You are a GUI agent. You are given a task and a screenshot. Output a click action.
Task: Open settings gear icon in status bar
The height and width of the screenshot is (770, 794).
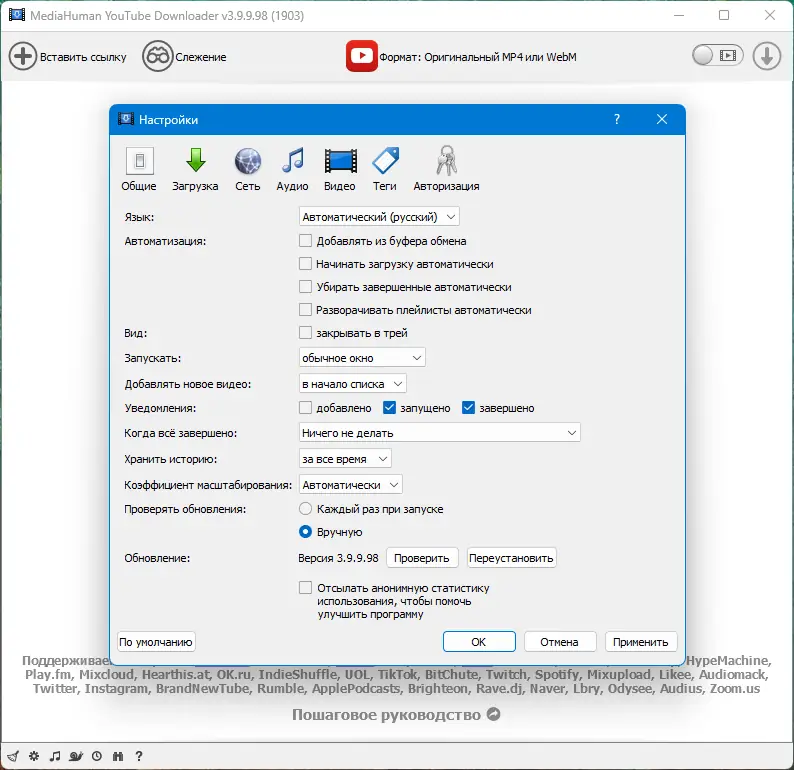[34, 756]
